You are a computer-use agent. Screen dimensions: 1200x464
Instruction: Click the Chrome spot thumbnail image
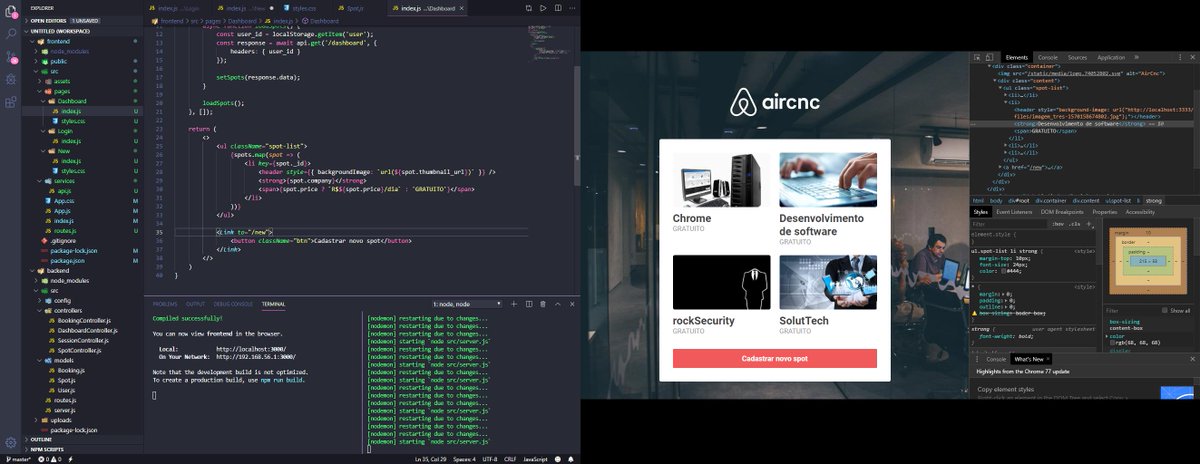(722, 180)
